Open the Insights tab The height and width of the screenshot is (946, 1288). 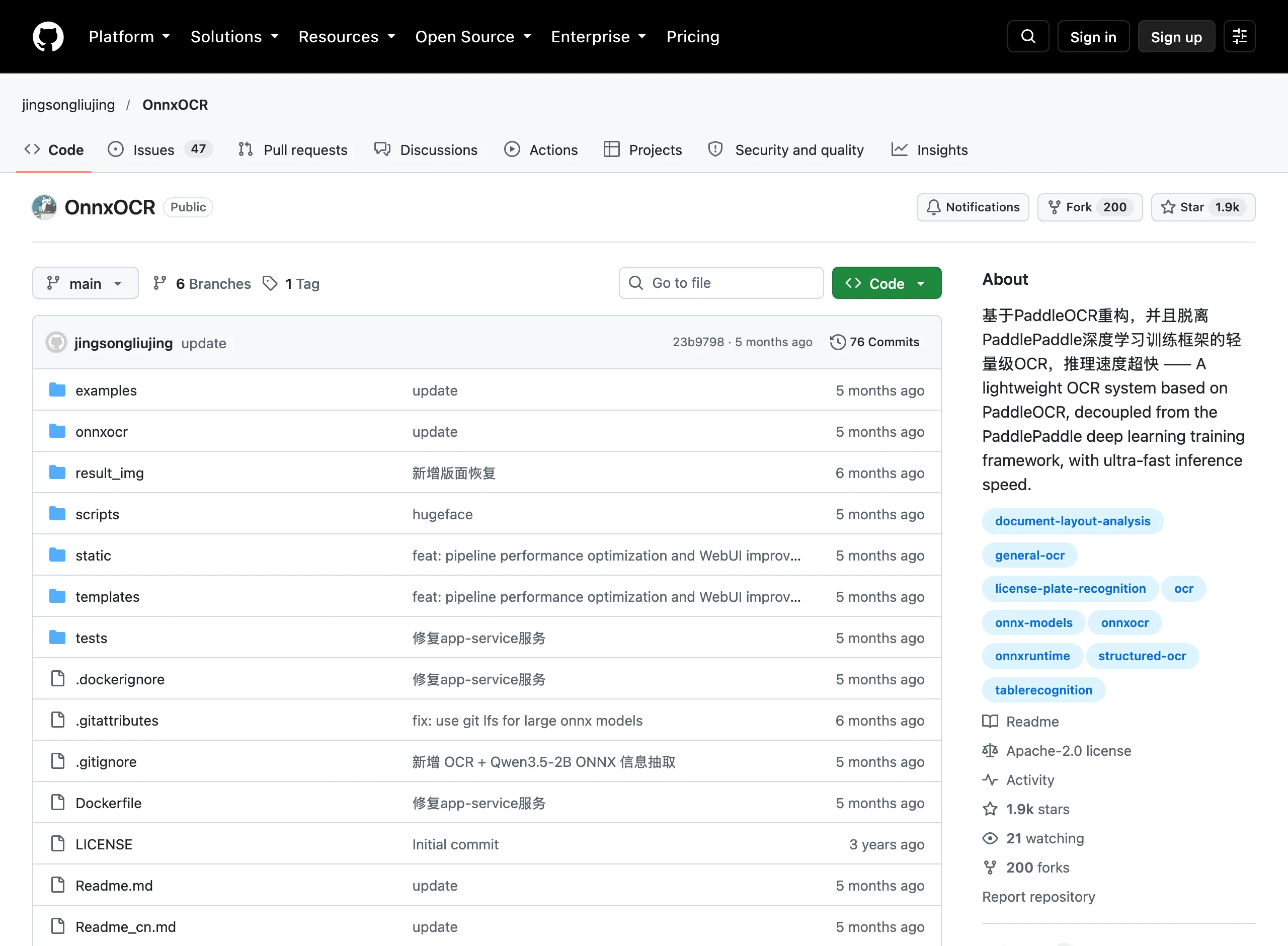pyautogui.click(x=929, y=150)
